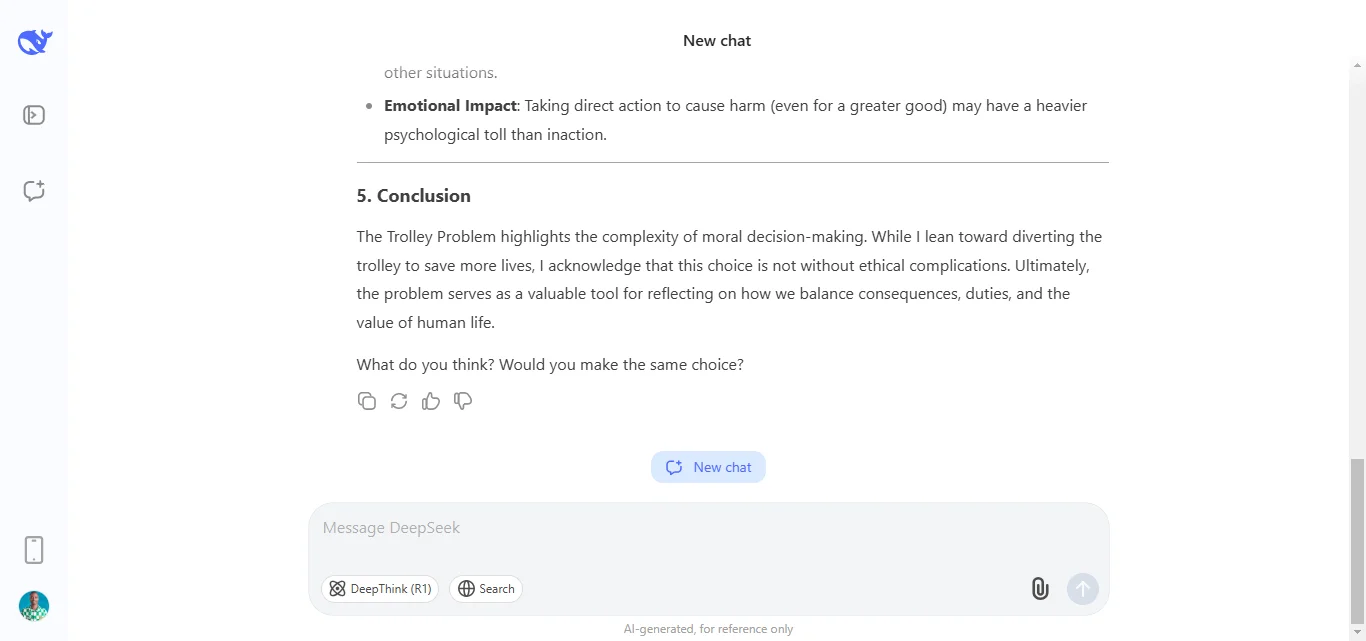The width and height of the screenshot is (1366, 641).
Task: Copy the assistant's response
Action: 367,400
